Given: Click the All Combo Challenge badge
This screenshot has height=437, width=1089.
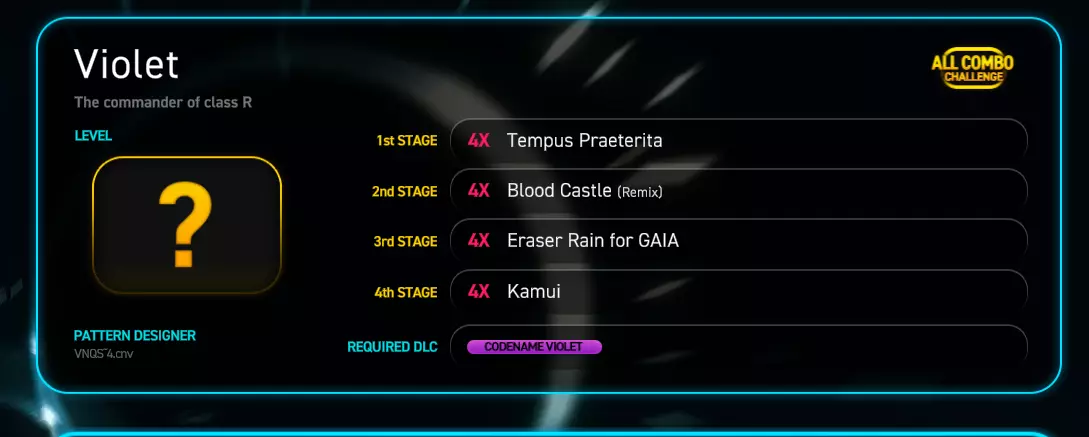Looking at the screenshot, I should [x=972, y=69].
